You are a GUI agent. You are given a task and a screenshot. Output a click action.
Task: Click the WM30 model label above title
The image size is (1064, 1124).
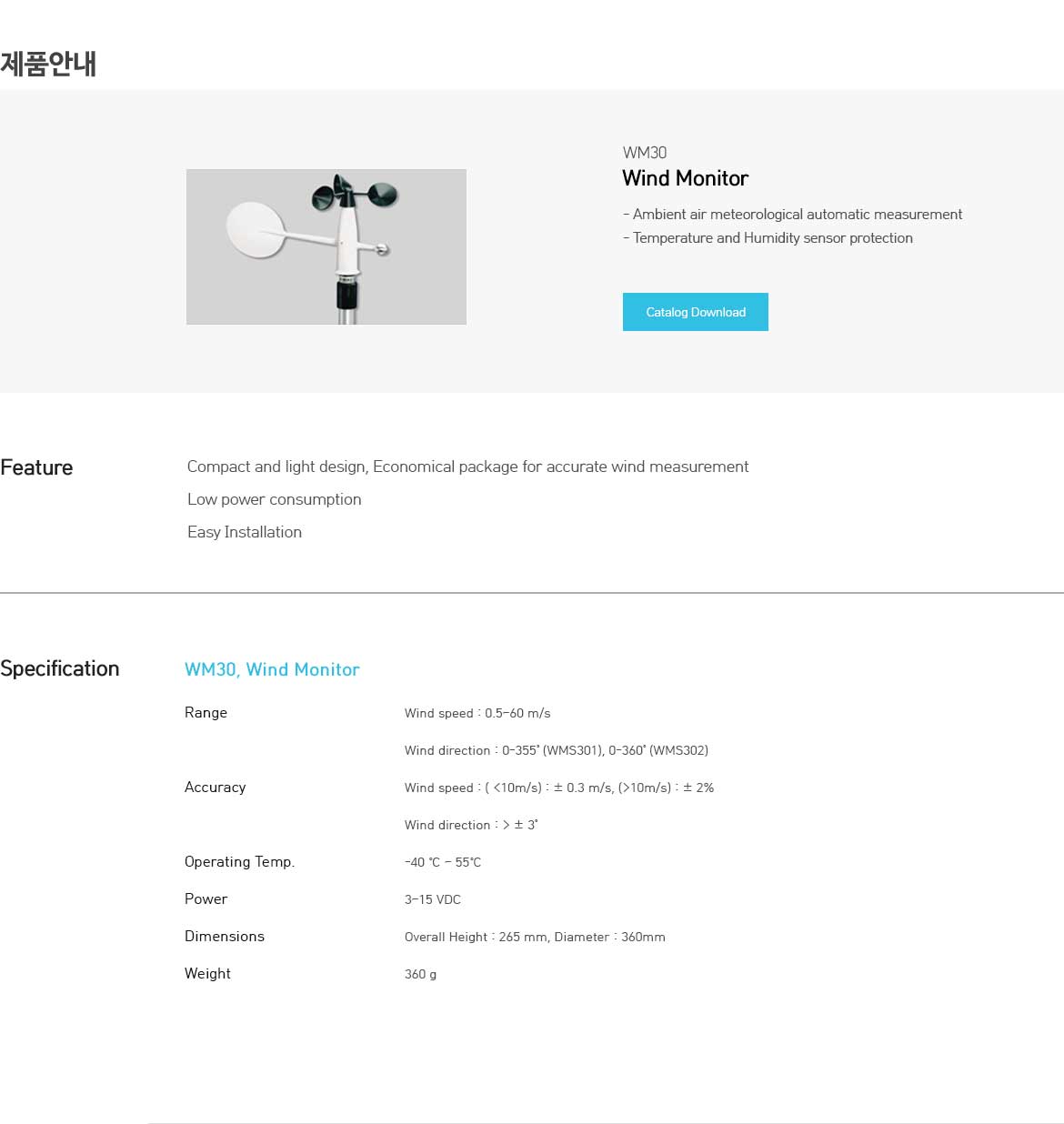[645, 153]
